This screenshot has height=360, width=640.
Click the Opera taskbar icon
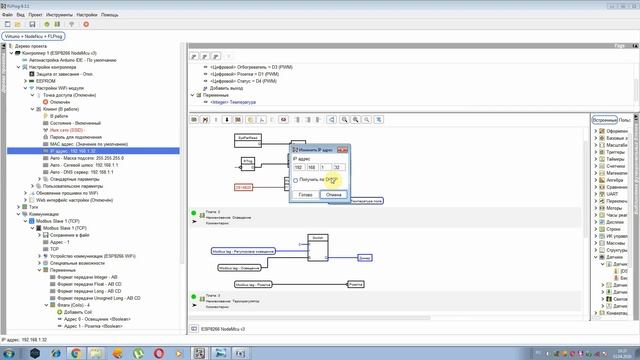(159, 353)
